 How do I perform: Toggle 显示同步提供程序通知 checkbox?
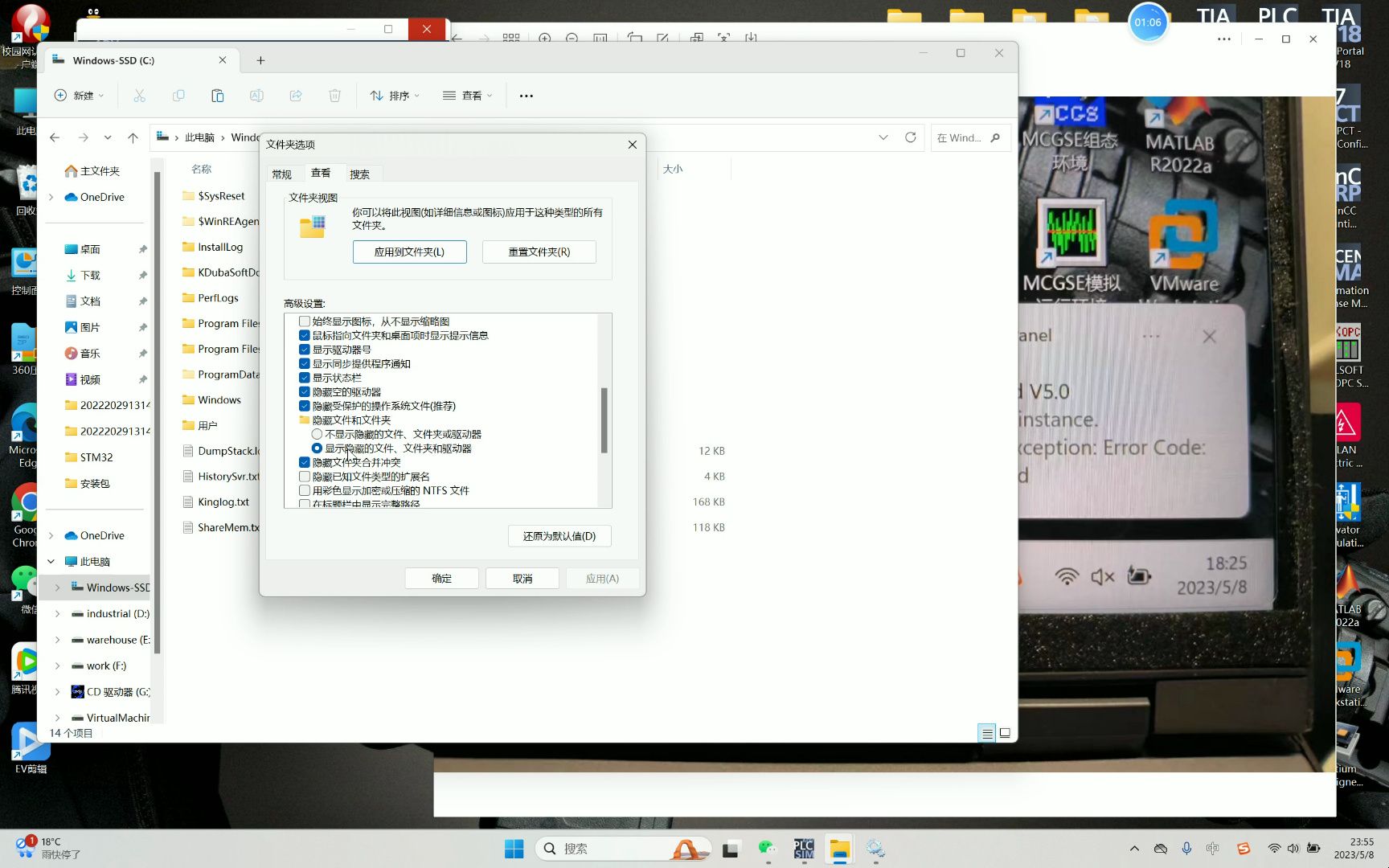pyautogui.click(x=305, y=363)
